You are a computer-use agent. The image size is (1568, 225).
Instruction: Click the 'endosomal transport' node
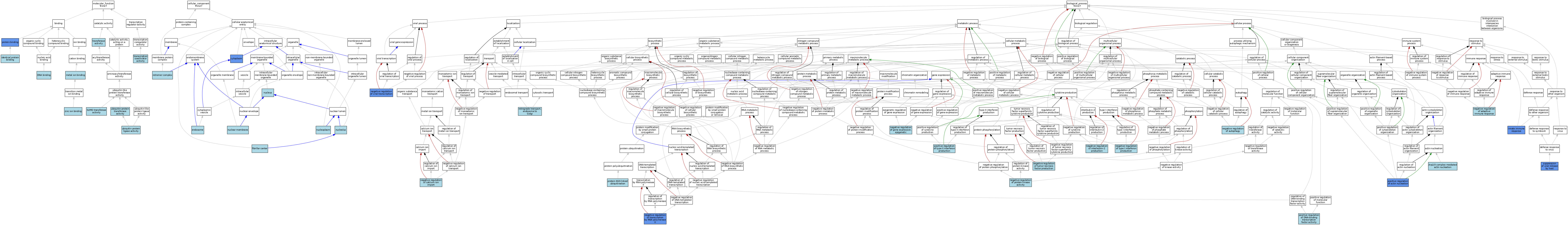coord(517,93)
